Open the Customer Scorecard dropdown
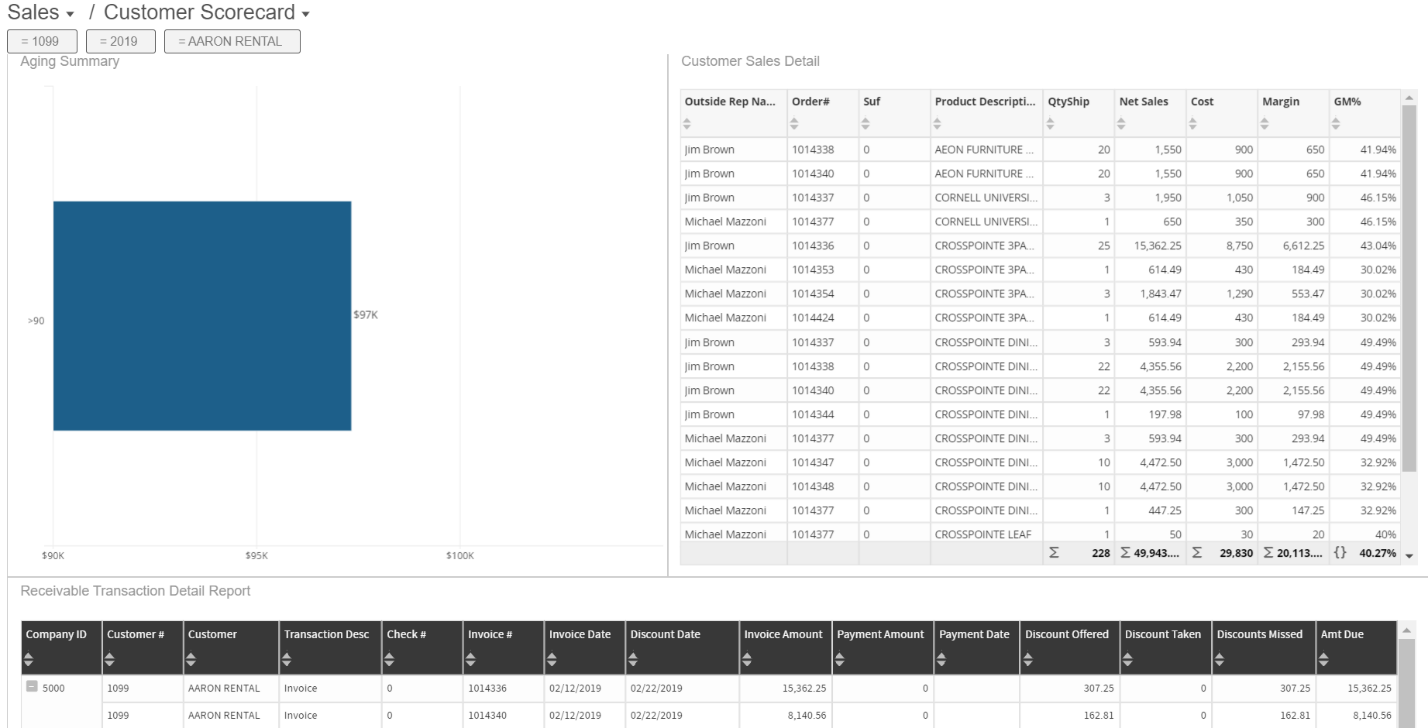The height and width of the screenshot is (728, 1428). tap(305, 13)
